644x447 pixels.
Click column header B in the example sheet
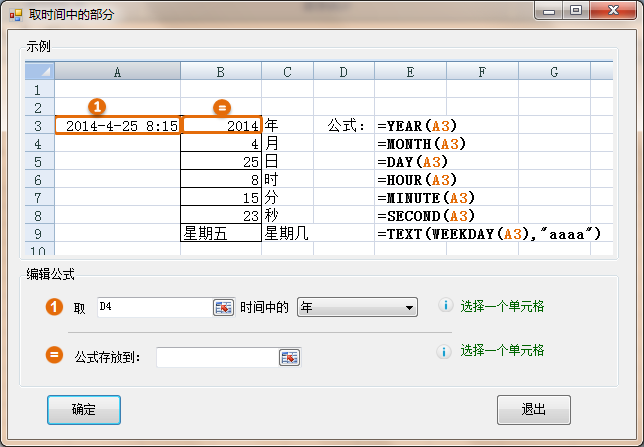pos(221,72)
